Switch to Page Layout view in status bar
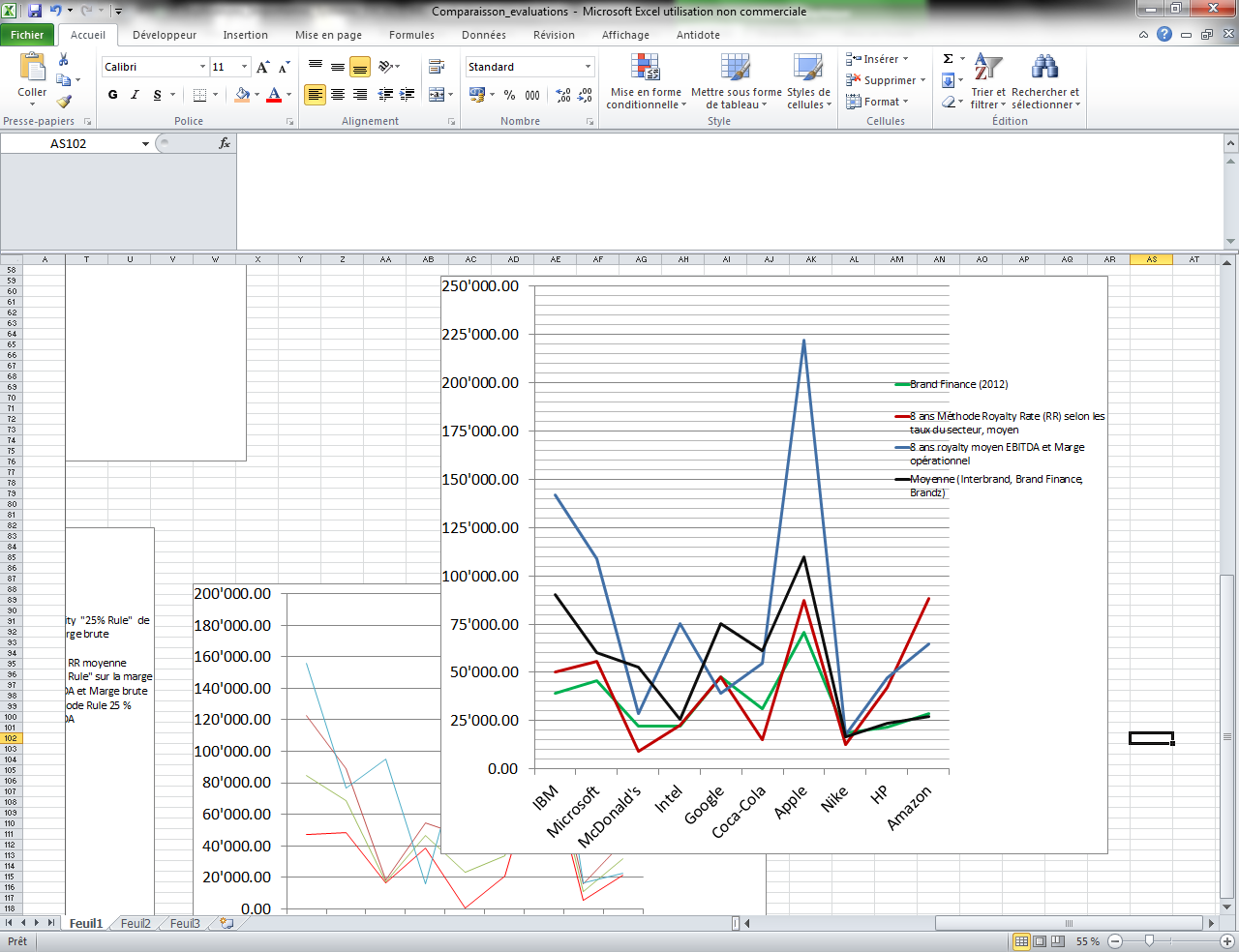1239x952 pixels. pyautogui.click(x=1040, y=941)
